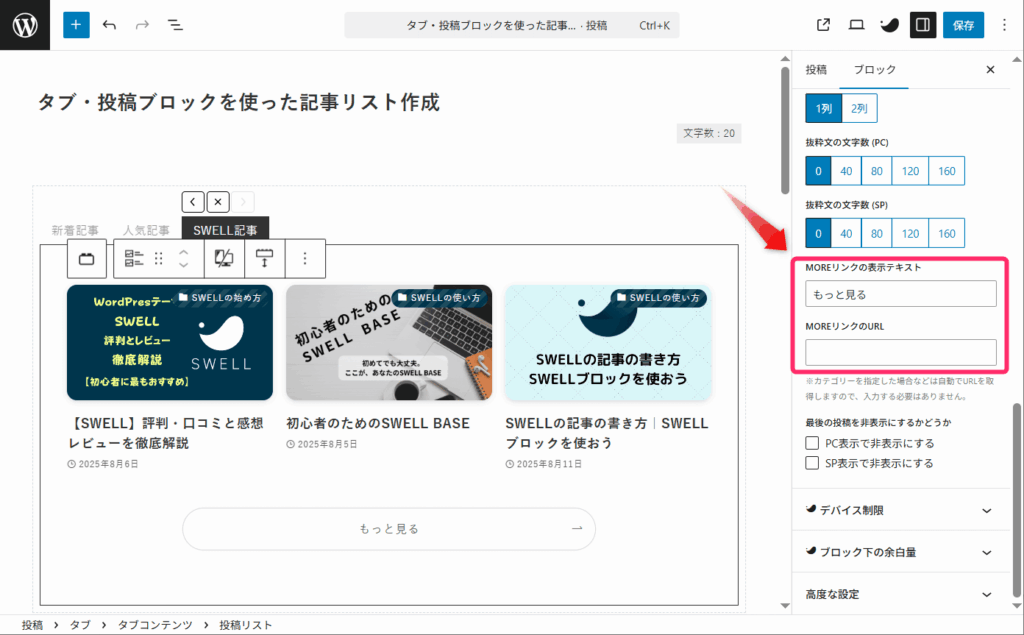Click タブ in the breadcrumb
This screenshot has width=1024, height=635.
80,625
